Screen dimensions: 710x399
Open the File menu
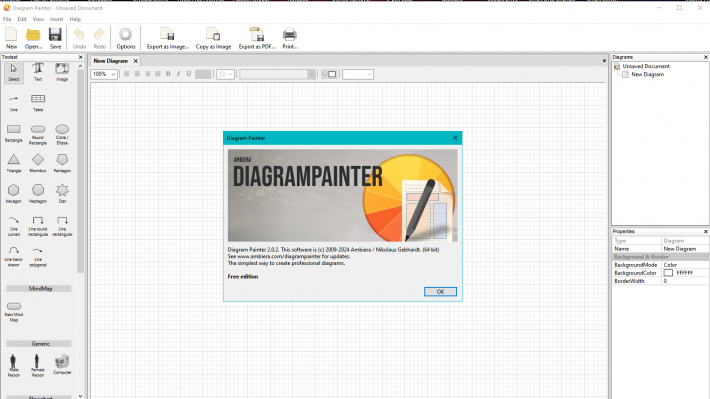(7, 19)
